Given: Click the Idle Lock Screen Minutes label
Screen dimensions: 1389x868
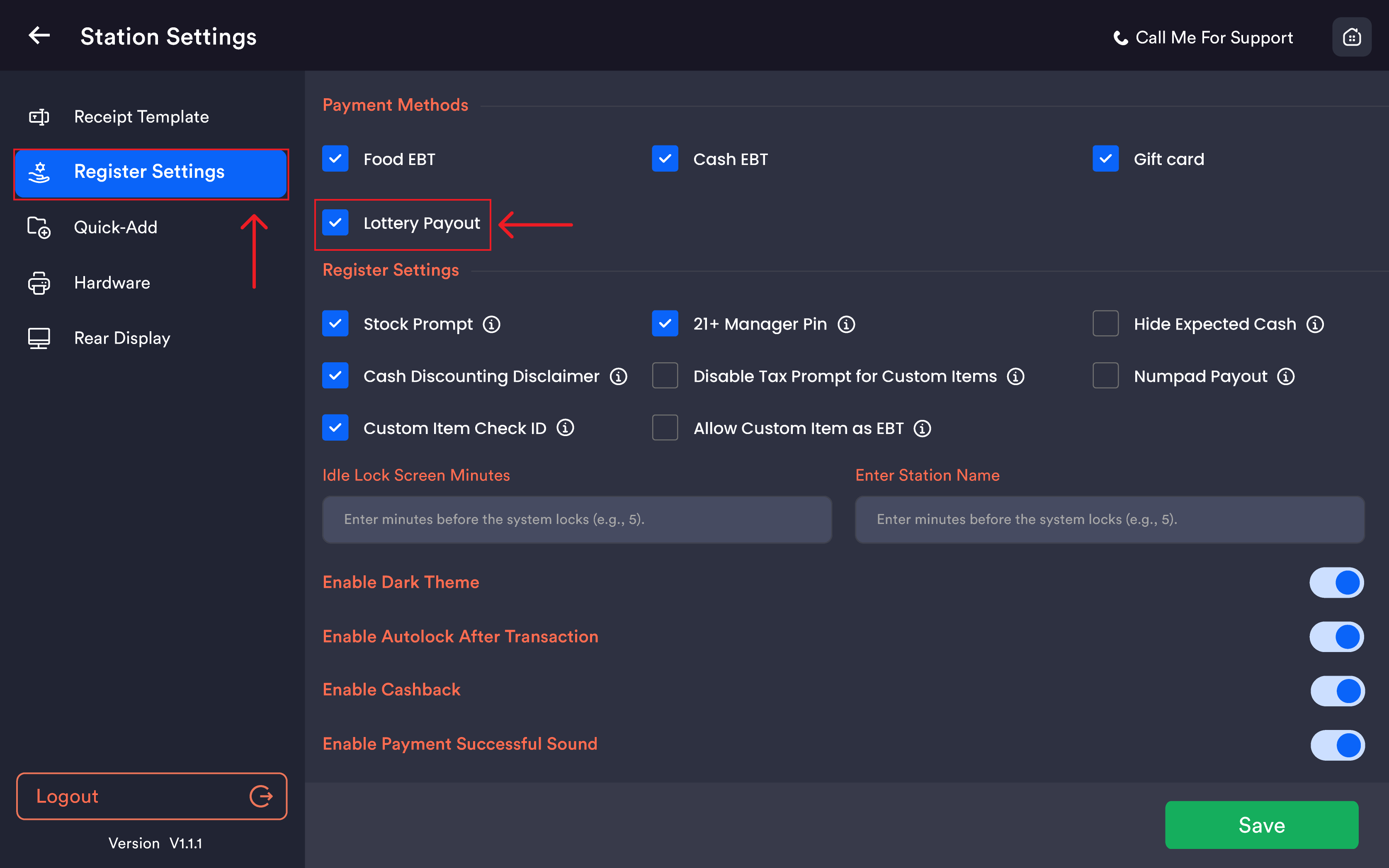Looking at the screenshot, I should (x=416, y=475).
